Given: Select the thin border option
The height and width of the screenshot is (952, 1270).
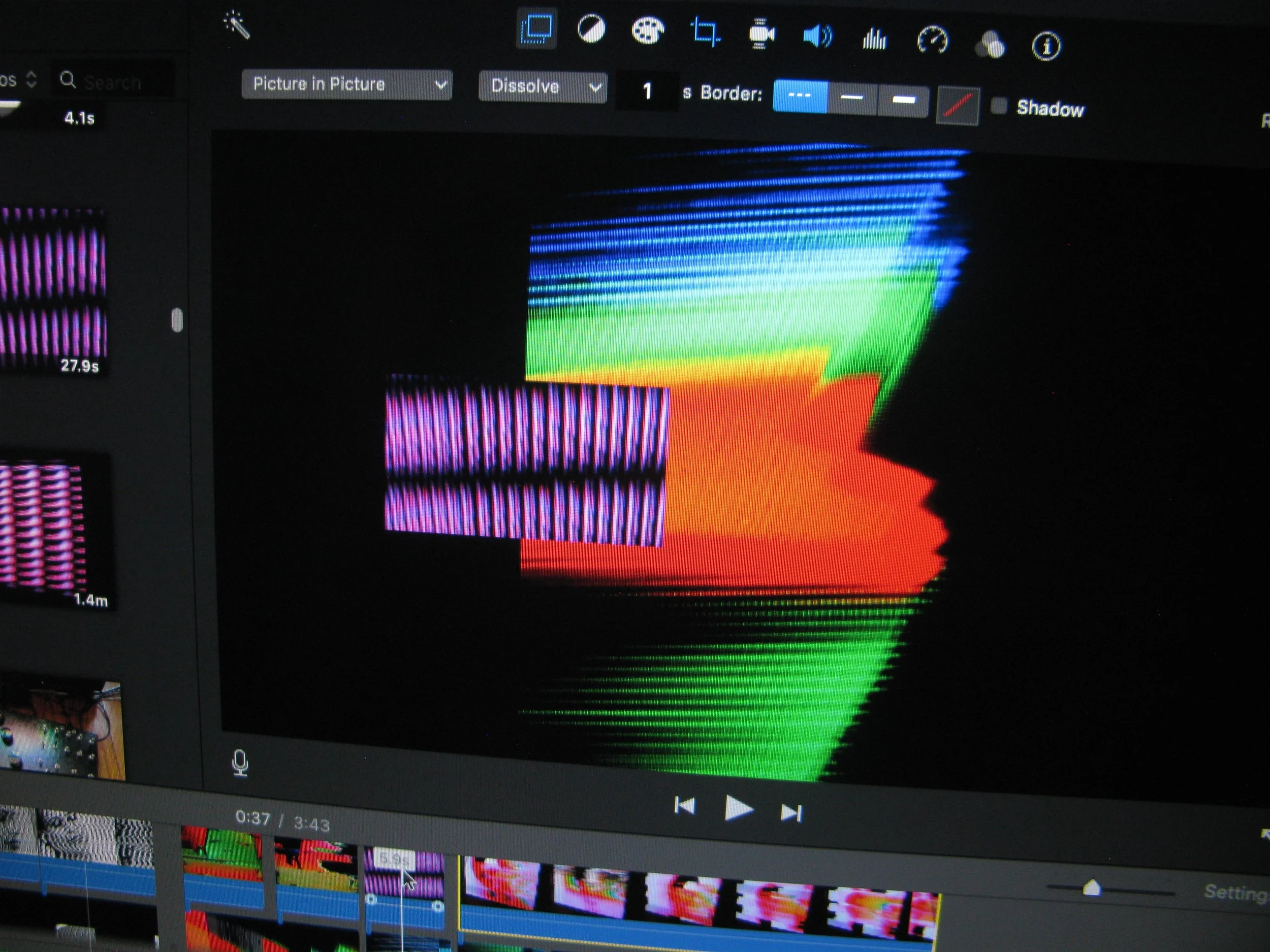Looking at the screenshot, I should pos(852,98).
